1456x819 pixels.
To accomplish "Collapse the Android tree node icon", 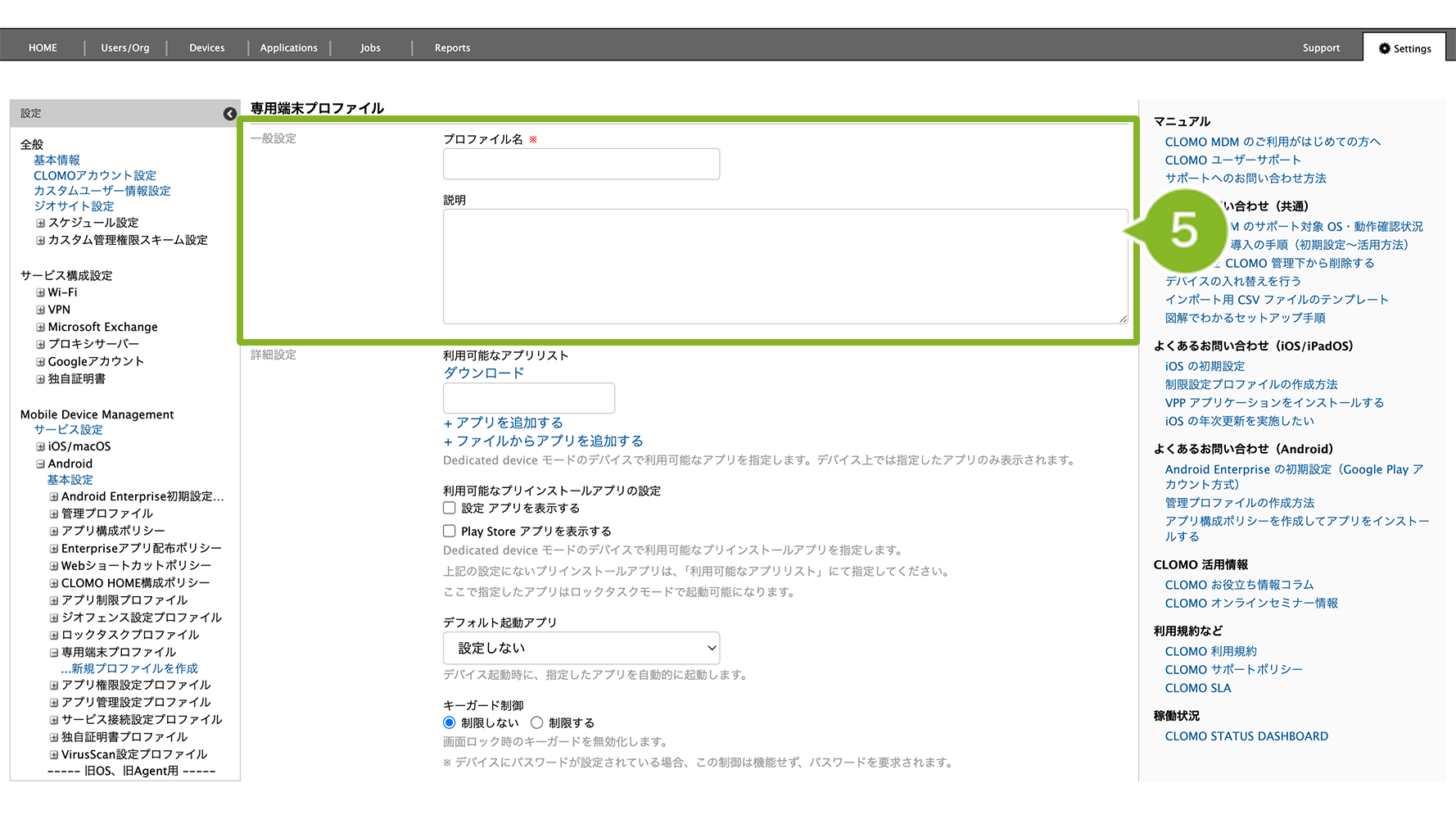I will pos(40,464).
